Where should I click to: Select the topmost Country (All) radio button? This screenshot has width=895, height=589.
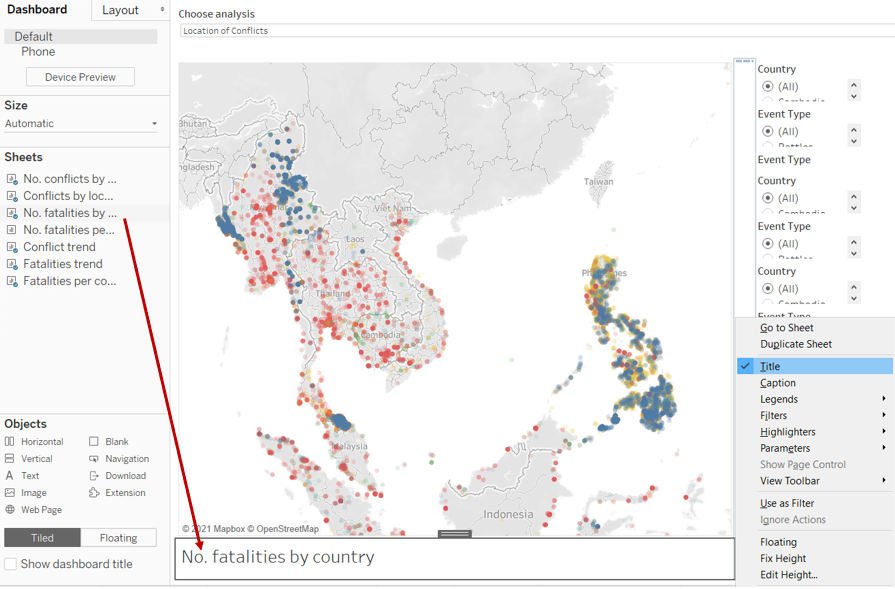coord(768,87)
